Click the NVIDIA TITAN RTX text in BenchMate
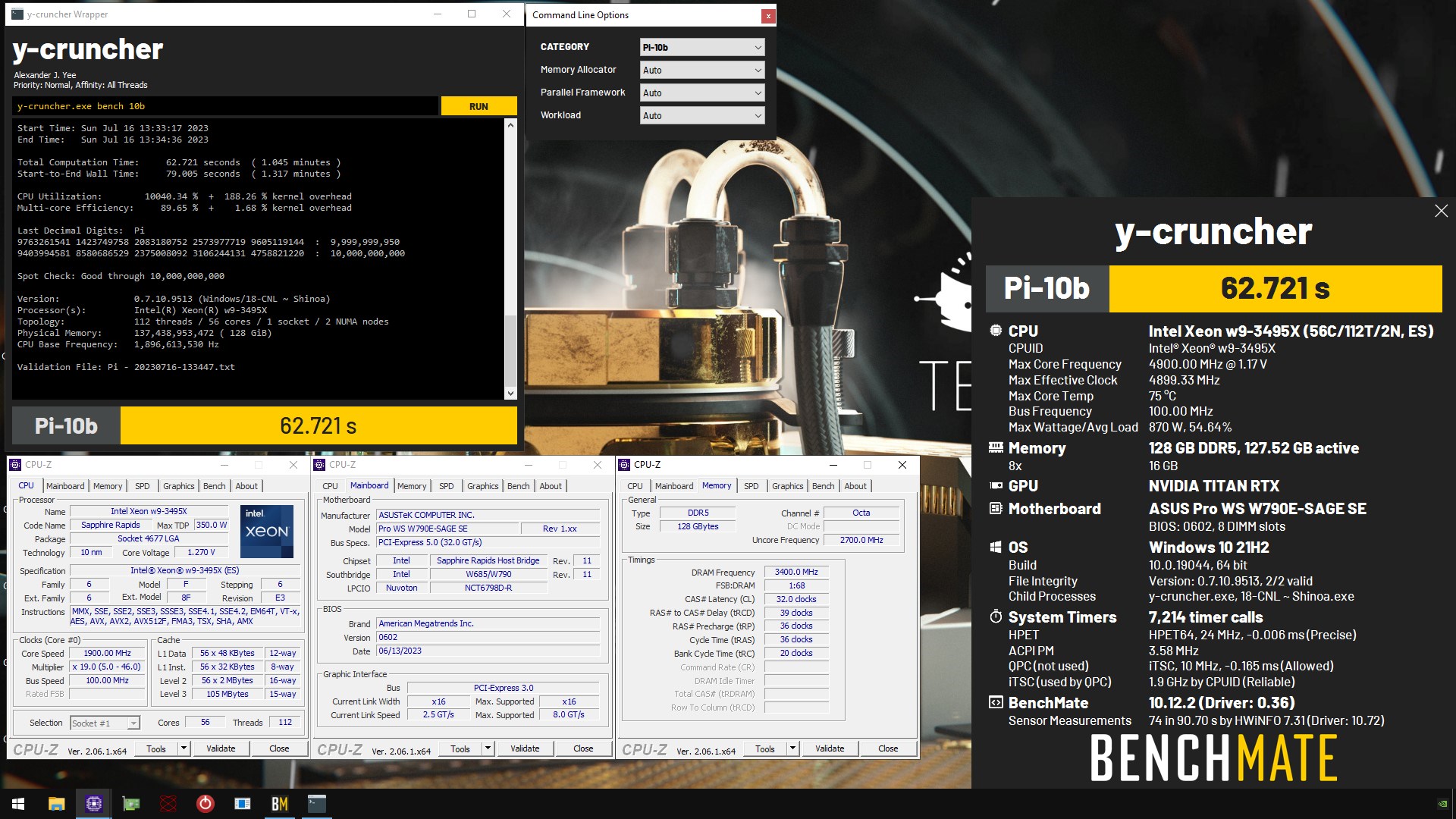The width and height of the screenshot is (1456, 819). 1214,486
